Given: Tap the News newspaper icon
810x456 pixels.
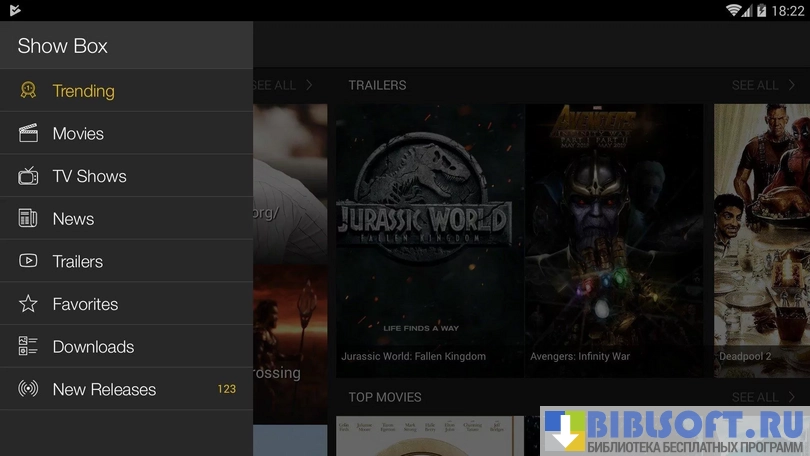Looking at the screenshot, I should click(28, 219).
